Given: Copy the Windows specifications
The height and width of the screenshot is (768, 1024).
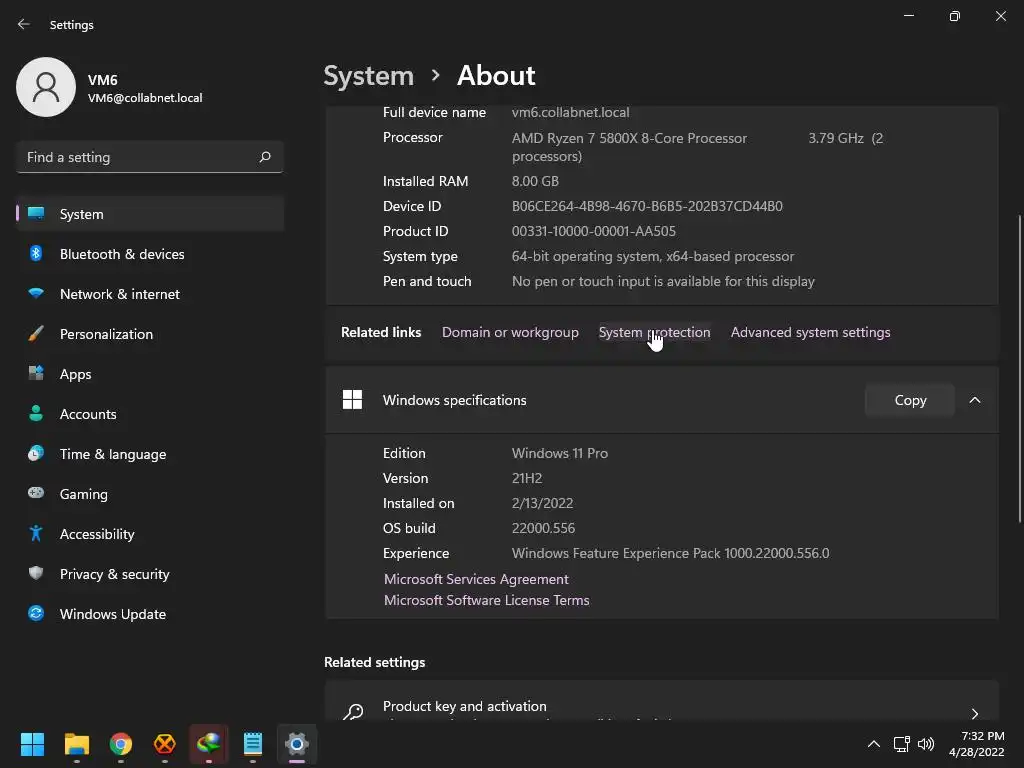Looking at the screenshot, I should (910, 400).
